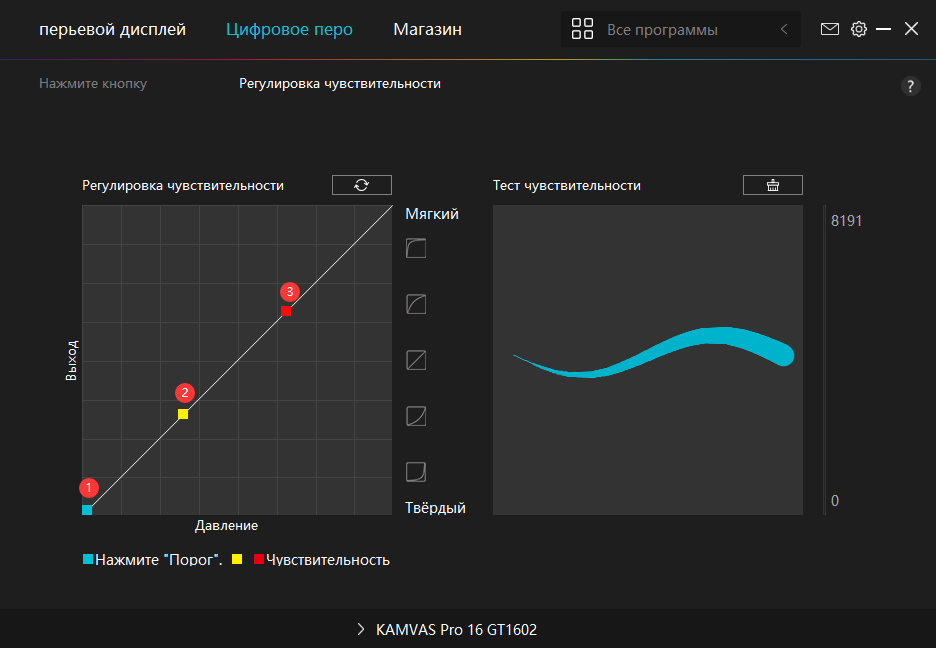
Task: Open the help question mark
Action: [x=910, y=86]
